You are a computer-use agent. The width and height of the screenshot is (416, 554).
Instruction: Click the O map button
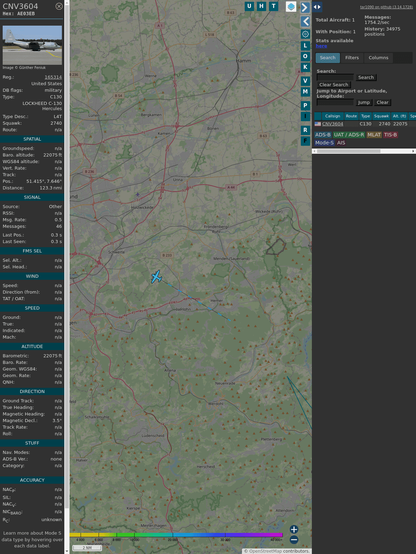pos(305,56)
